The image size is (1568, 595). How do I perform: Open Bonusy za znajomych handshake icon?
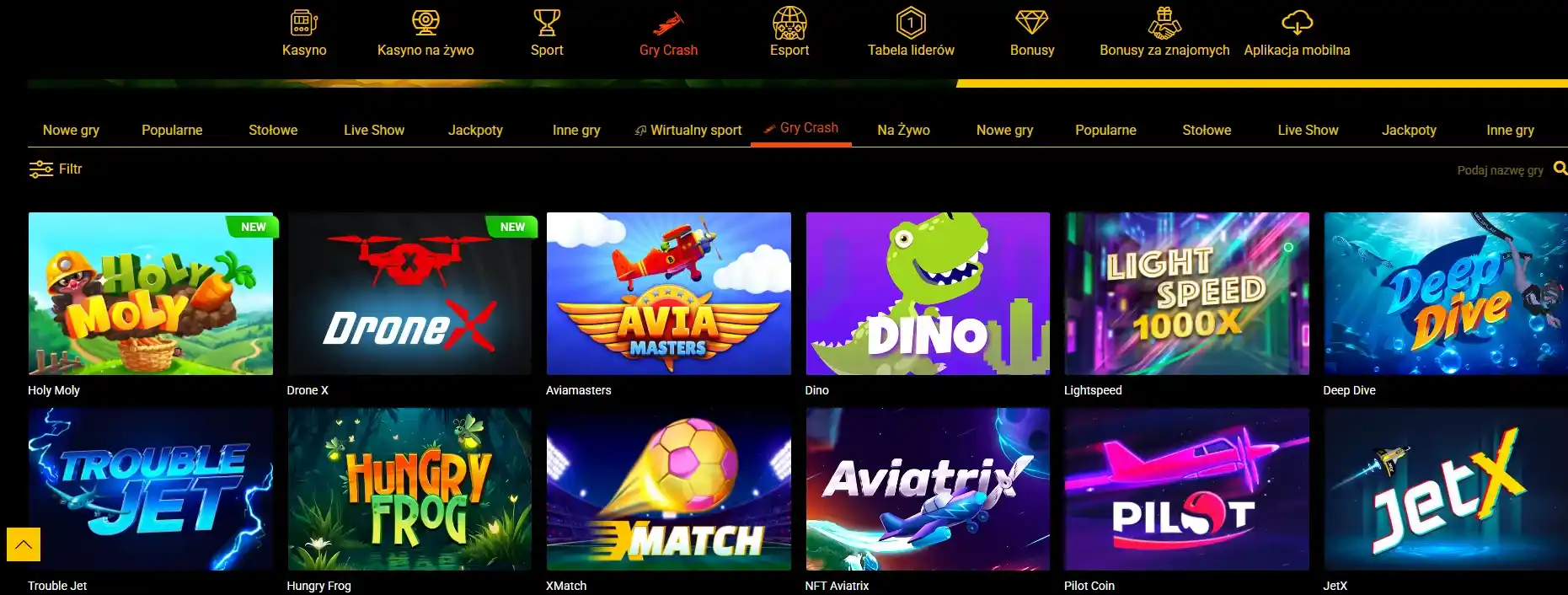coord(1164,23)
